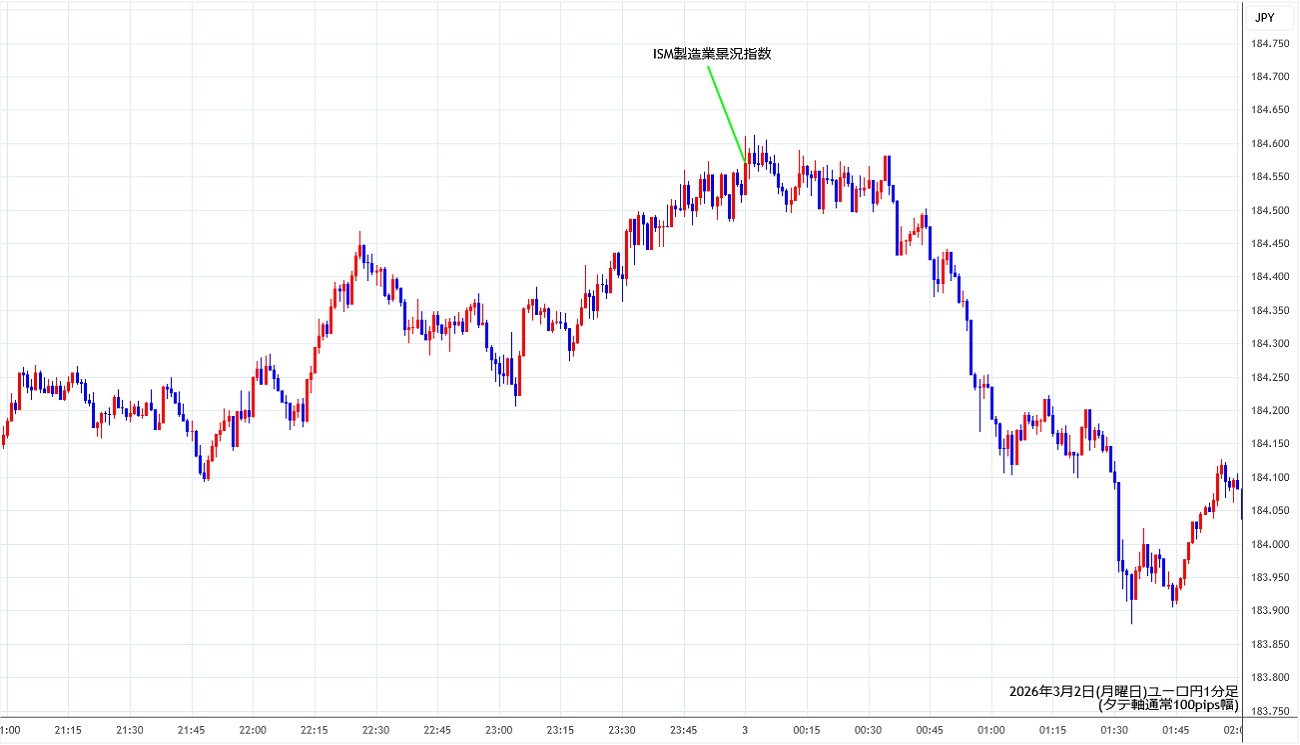Select the 01:00 time axis marker
1300x745 pixels.
pyautogui.click(x=990, y=730)
